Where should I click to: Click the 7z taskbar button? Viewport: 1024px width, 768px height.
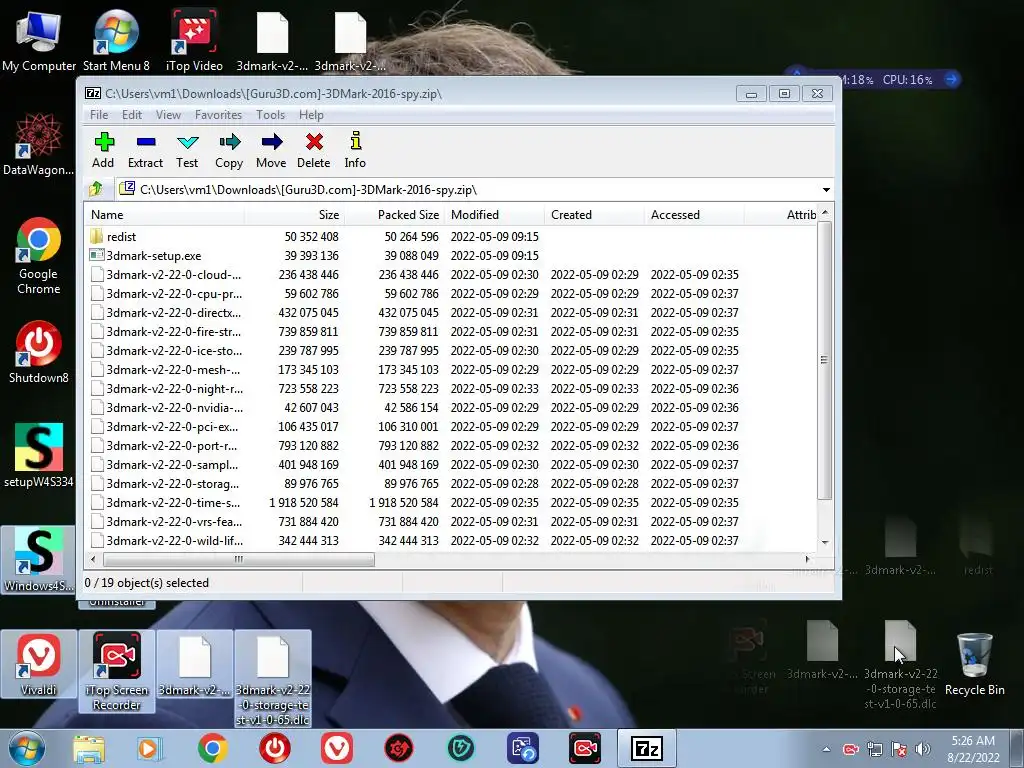pyautogui.click(x=647, y=748)
